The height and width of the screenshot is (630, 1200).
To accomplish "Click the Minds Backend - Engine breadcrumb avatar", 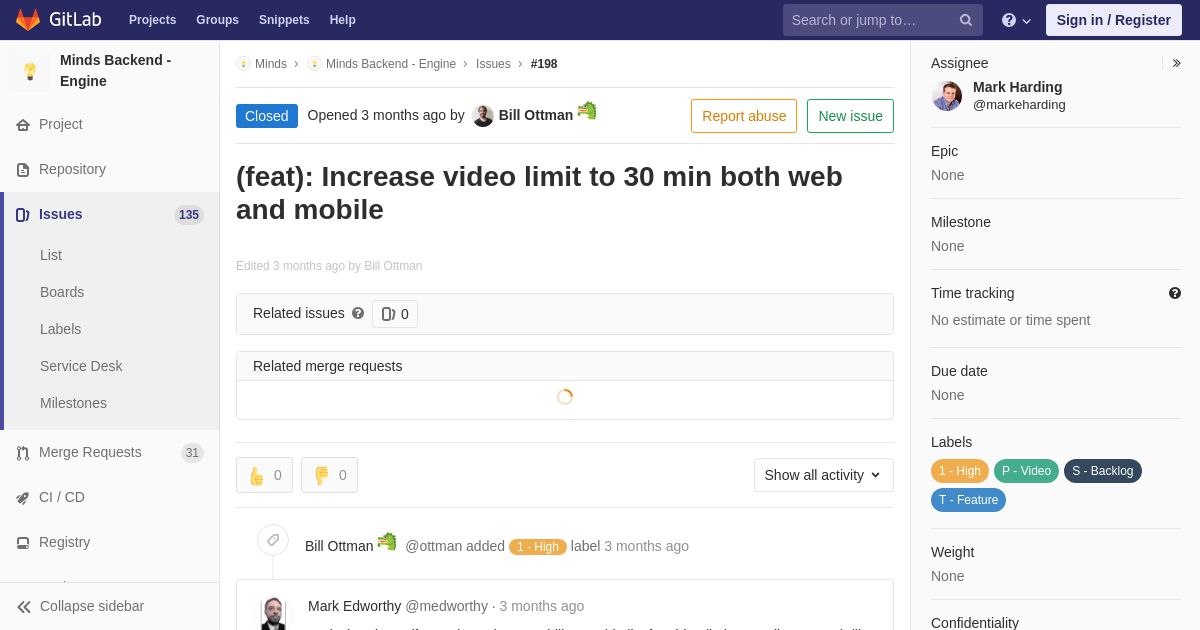I will point(314,64).
